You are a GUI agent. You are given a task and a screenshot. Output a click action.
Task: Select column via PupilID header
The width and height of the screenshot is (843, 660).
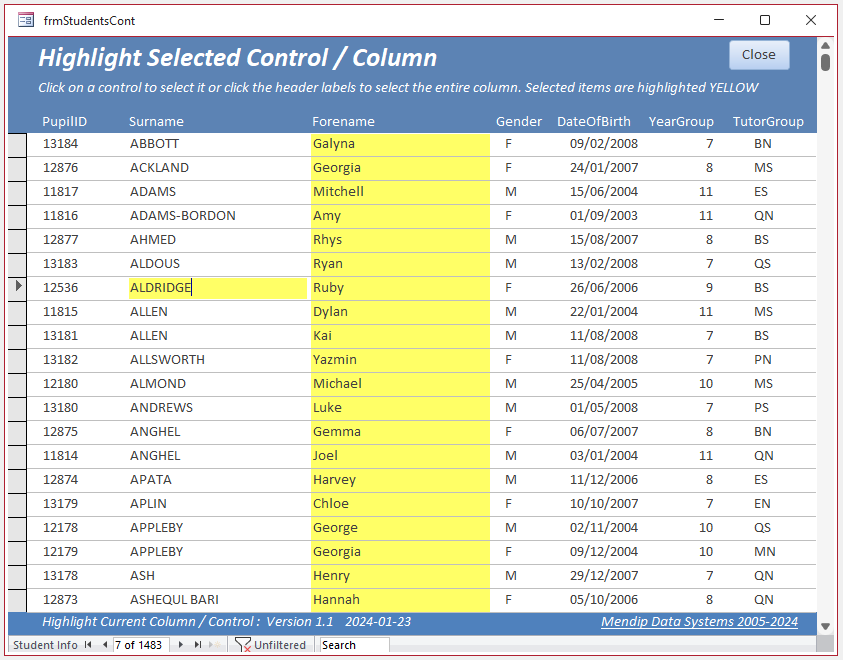click(65, 121)
